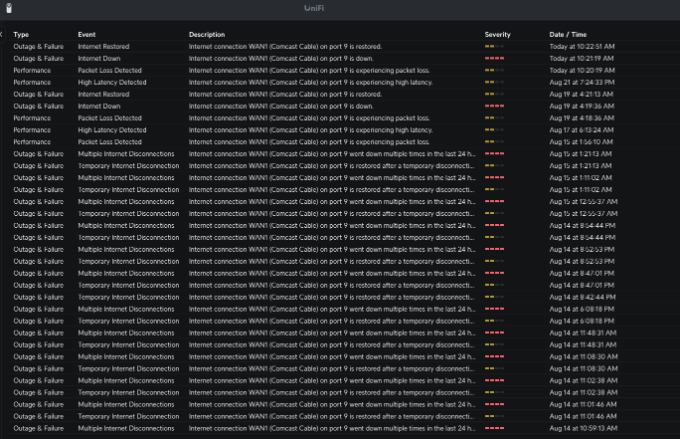Click Outage & Failure type on today's 10:22:51 AM row
Viewport: 680px width, 439px height.
pyautogui.click(x=39, y=46)
